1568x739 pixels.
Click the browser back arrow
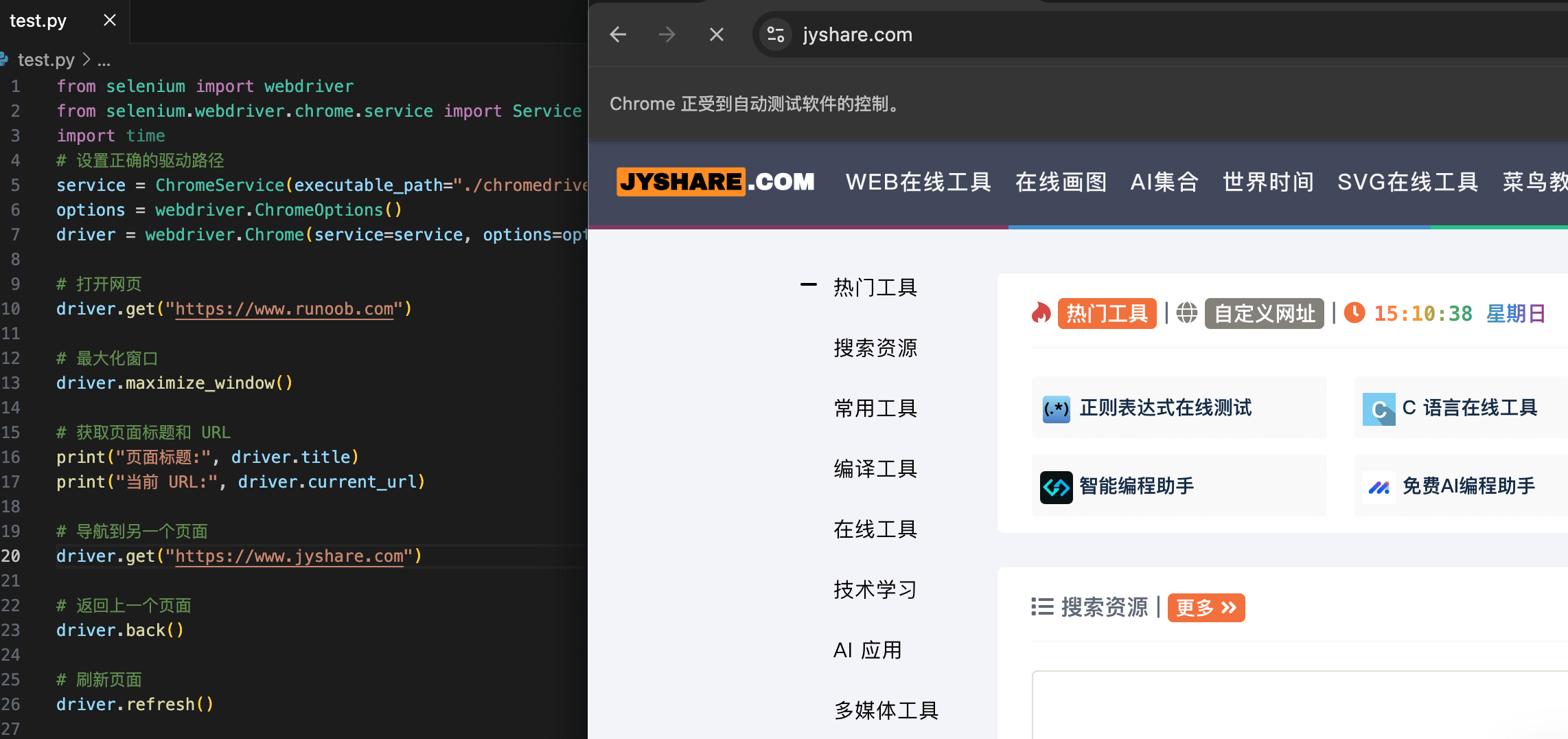(x=618, y=34)
